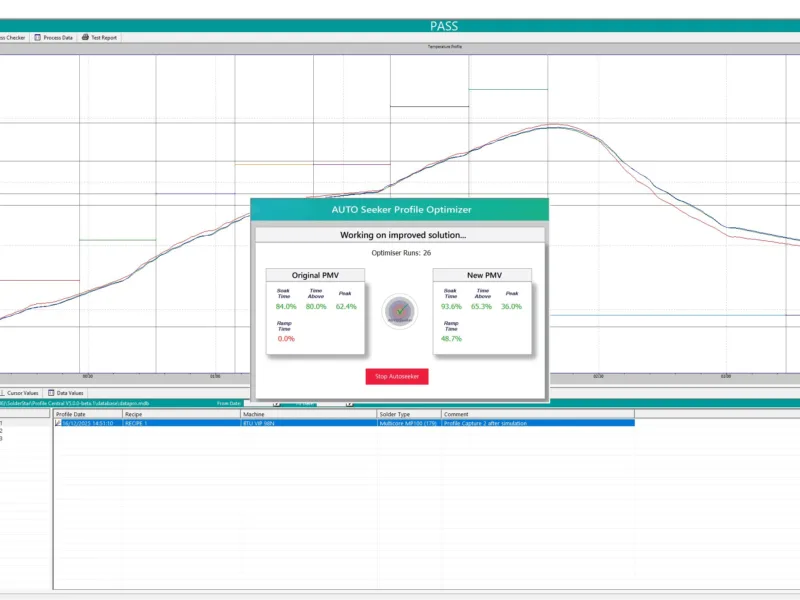The width and height of the screenshot is (800, 600).
Task: Sort by the Profile Date column header
Action: pos(88,413)
